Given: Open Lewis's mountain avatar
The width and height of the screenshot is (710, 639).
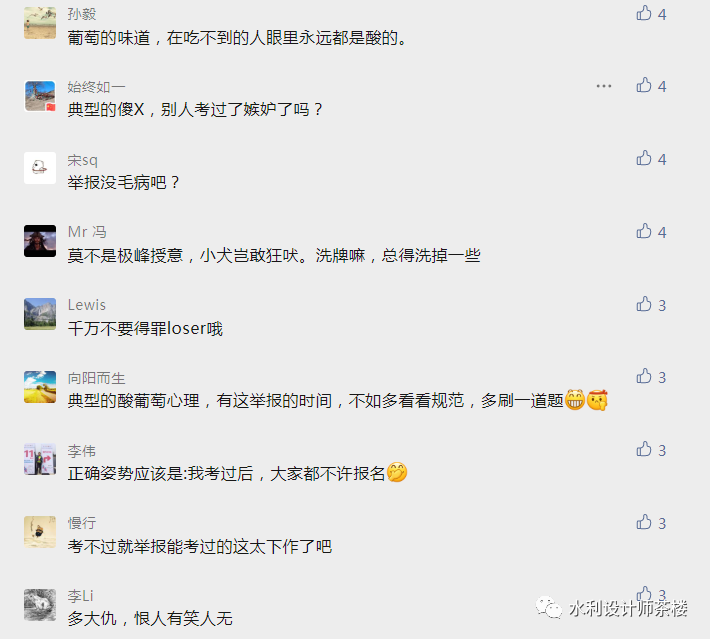Looking at the screenshot, I should (x=40, y=314).
